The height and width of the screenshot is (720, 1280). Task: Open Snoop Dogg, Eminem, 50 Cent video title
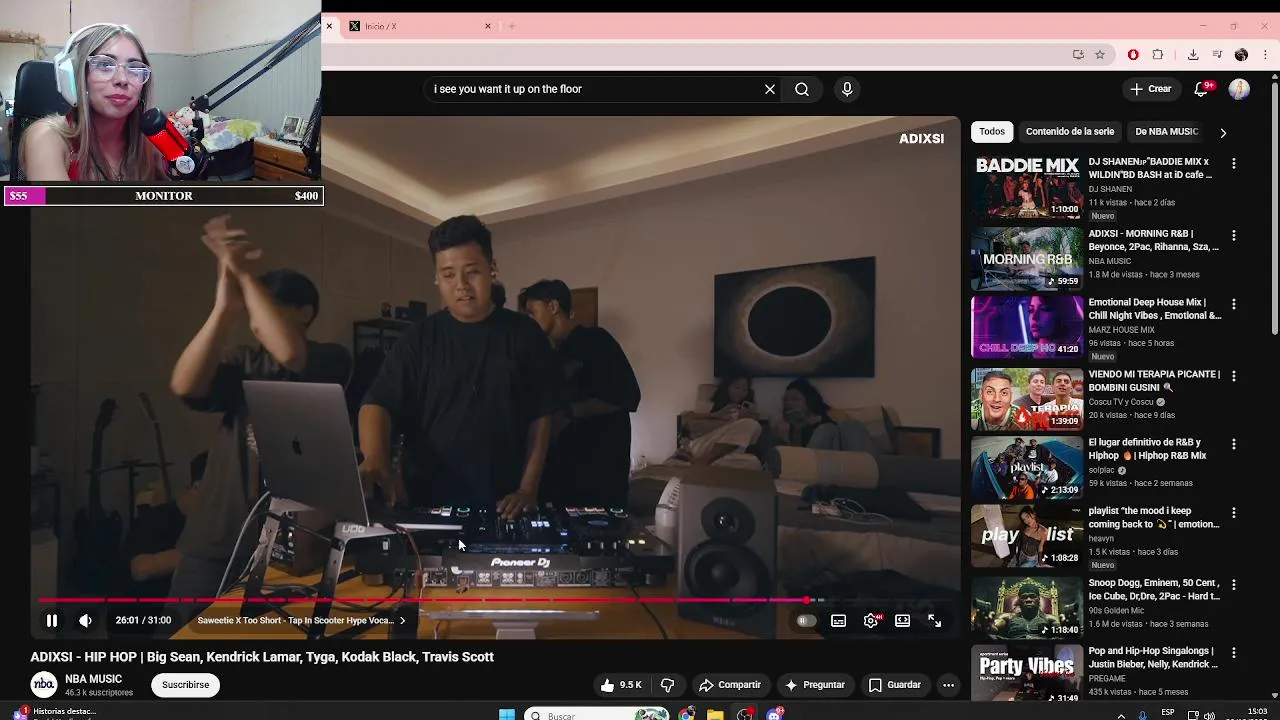[1154, 590]
